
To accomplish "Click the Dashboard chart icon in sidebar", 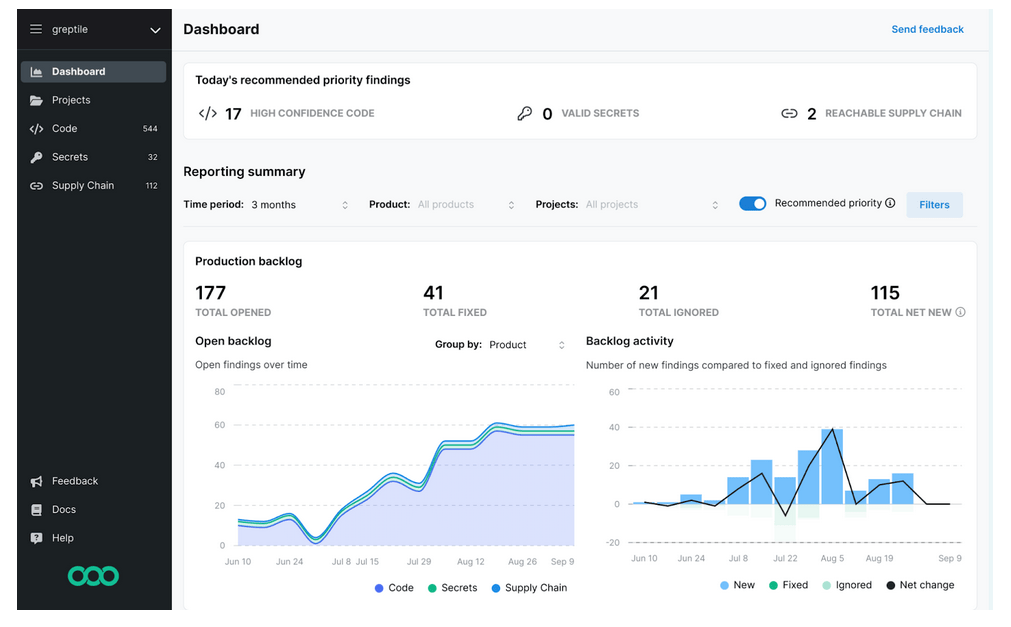I will tap(37, 72).
